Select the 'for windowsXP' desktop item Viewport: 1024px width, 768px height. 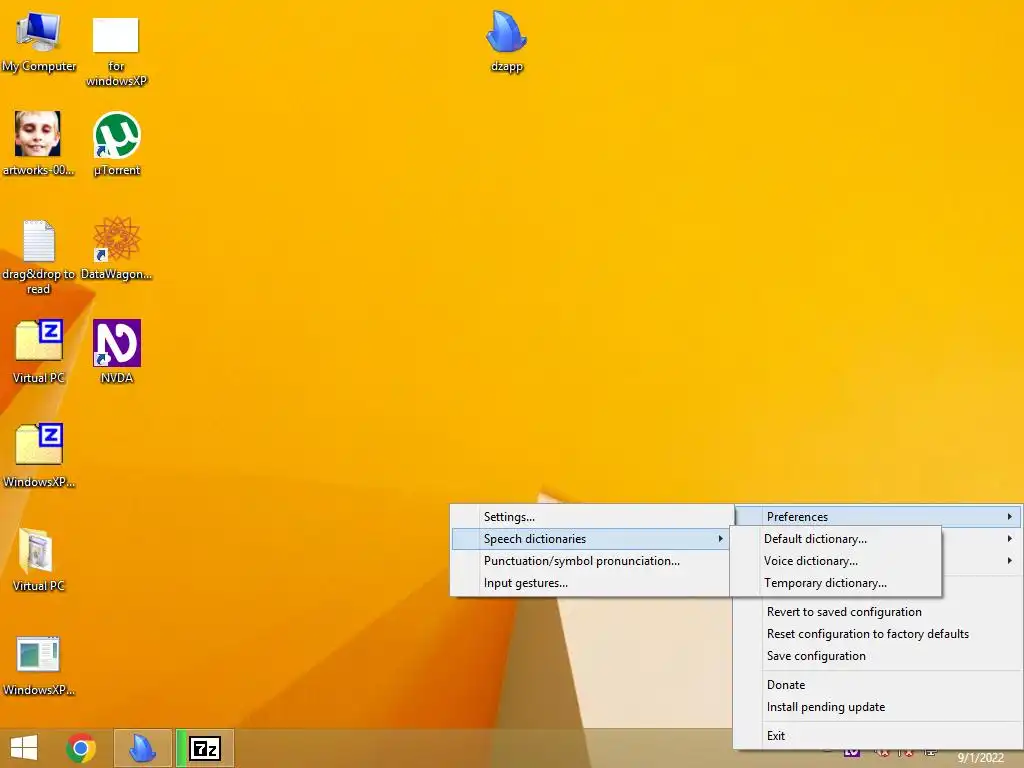point(116,51)
